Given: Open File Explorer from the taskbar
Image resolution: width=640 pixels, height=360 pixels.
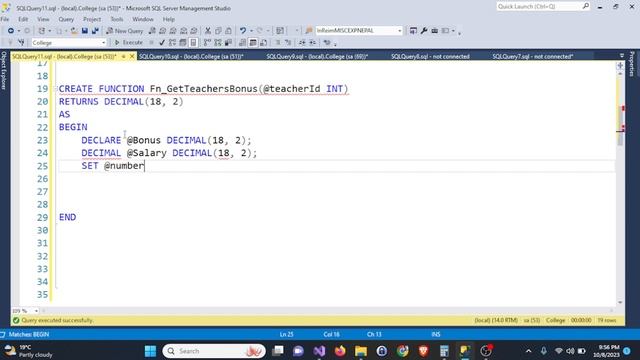Looking at the screenshot, I should 361,351.
